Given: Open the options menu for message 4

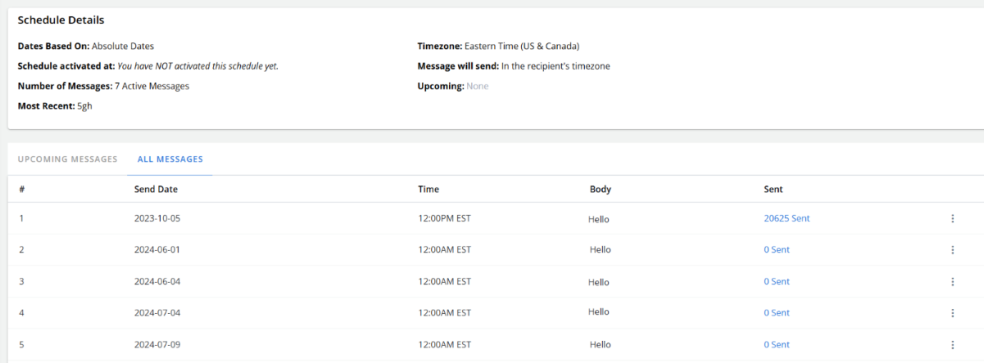Looking at the screenshot, I should pyautogui.click(x=952, y=313).
